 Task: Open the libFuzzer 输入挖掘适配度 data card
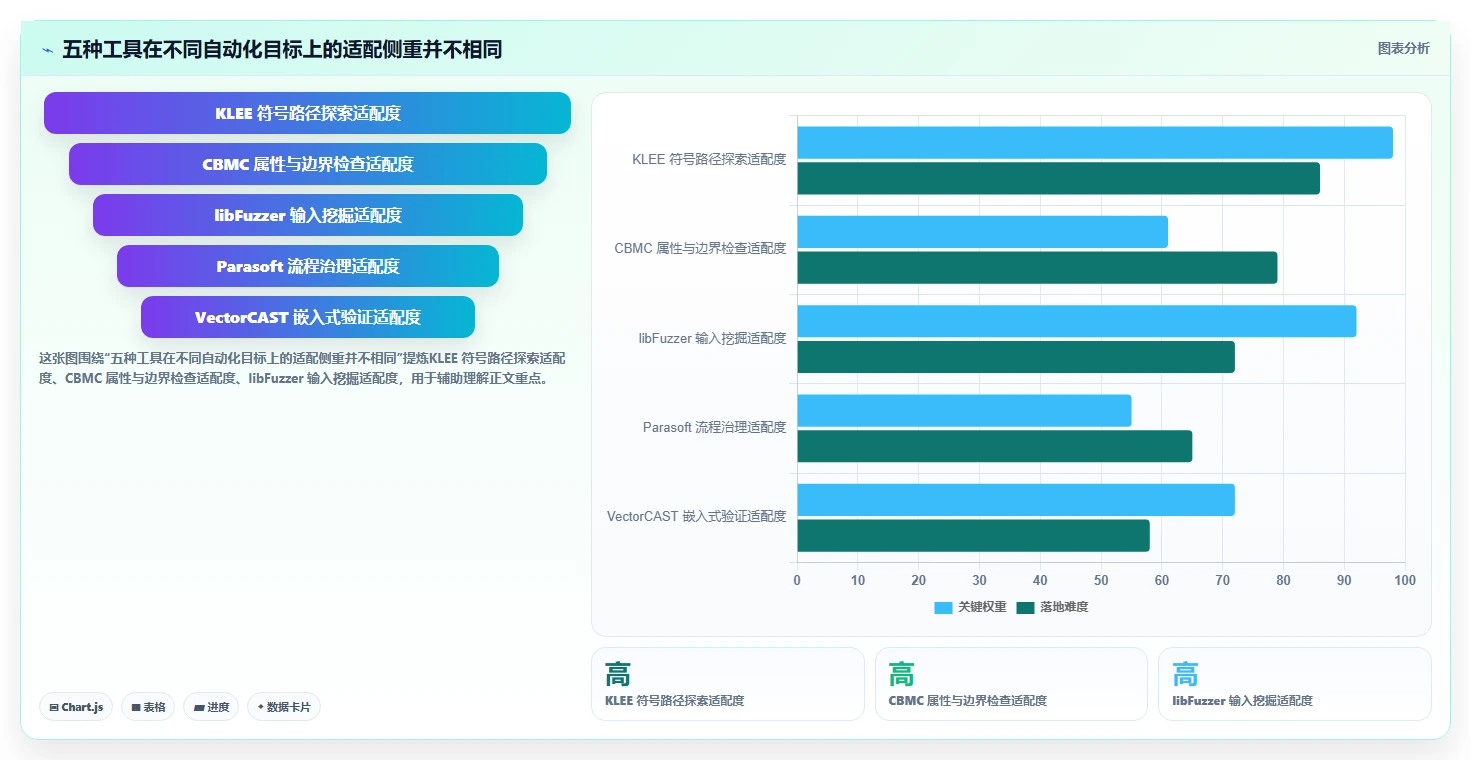[1295, 684]
